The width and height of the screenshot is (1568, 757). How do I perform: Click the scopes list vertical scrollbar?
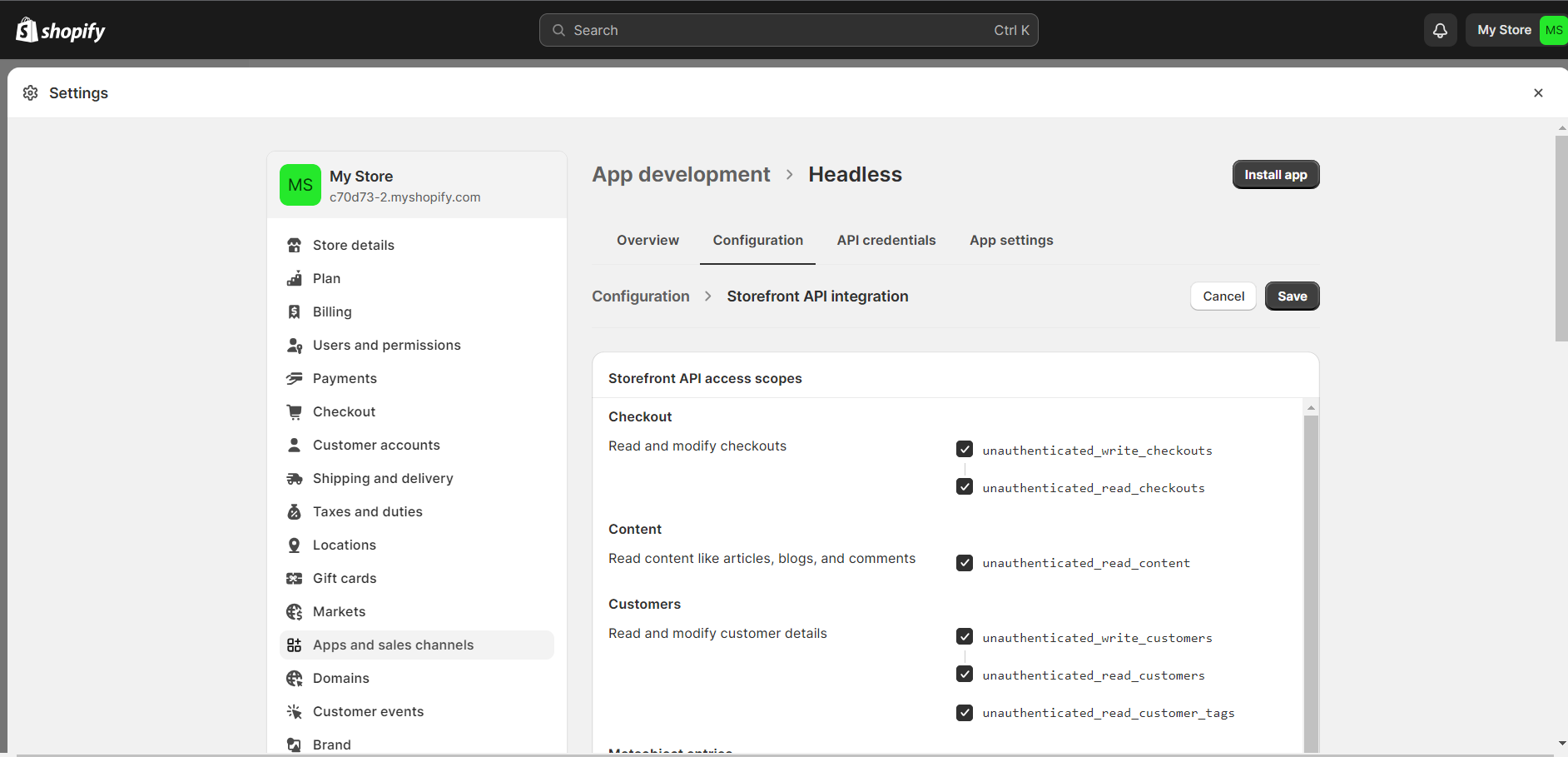click(1311, 583)
